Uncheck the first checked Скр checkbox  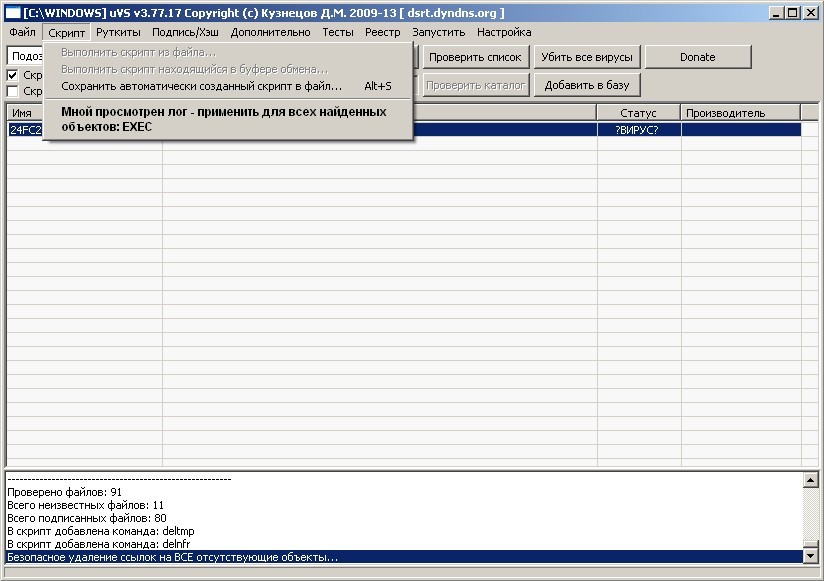[13, 75]
